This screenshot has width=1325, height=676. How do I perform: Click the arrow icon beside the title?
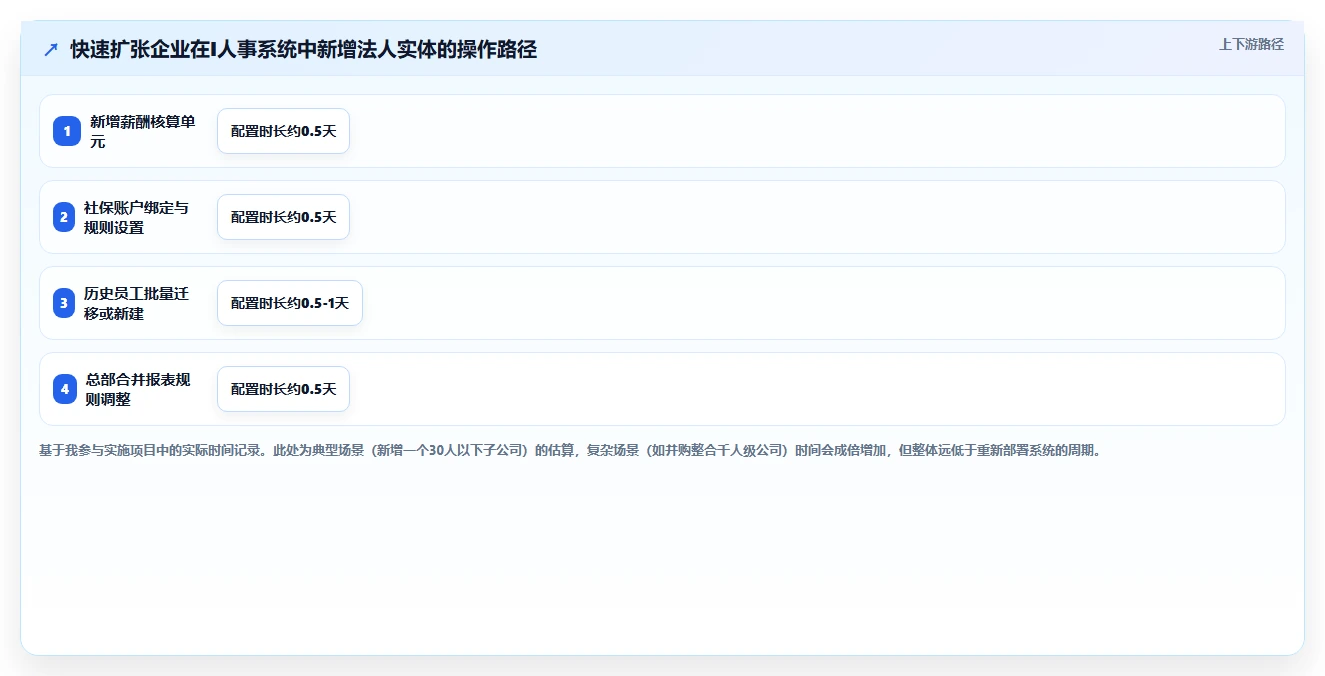[51, 49]
